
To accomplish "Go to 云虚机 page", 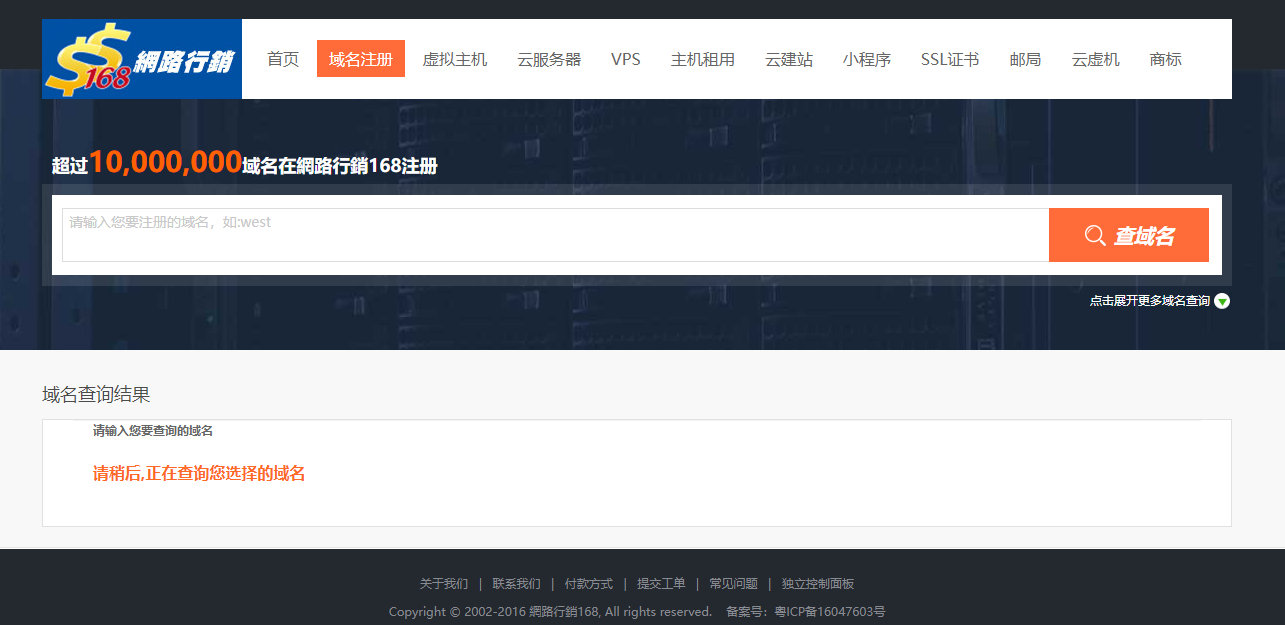I will [x=1096, y=59].
